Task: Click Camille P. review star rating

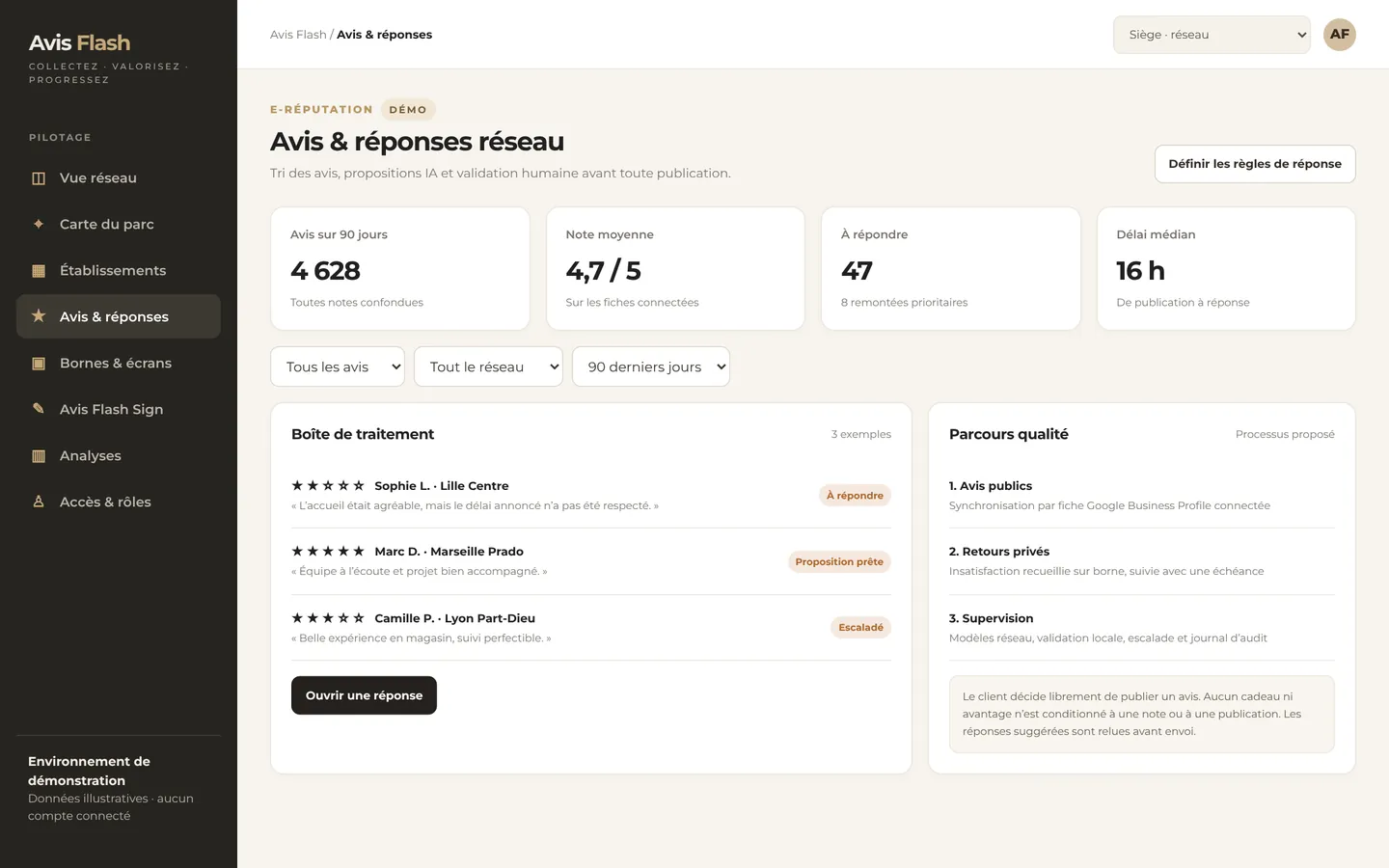Action: tap(328, 618)
